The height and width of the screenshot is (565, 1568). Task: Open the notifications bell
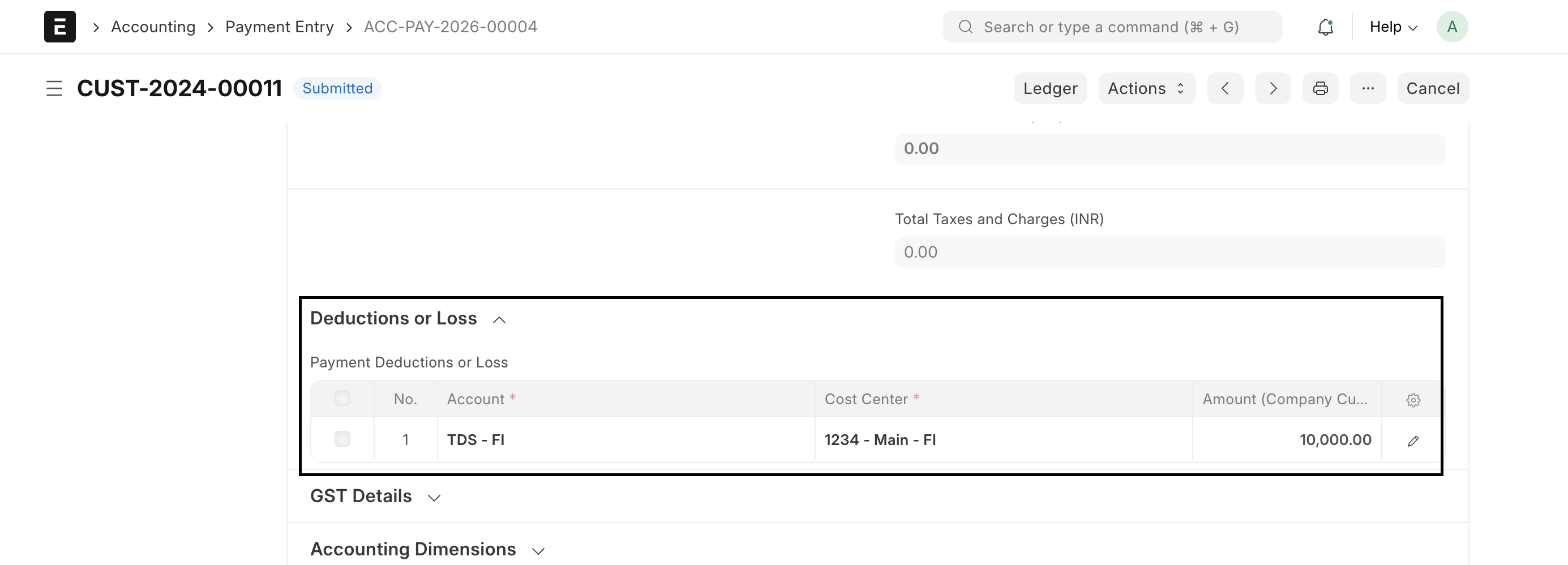click(1325, 27)
